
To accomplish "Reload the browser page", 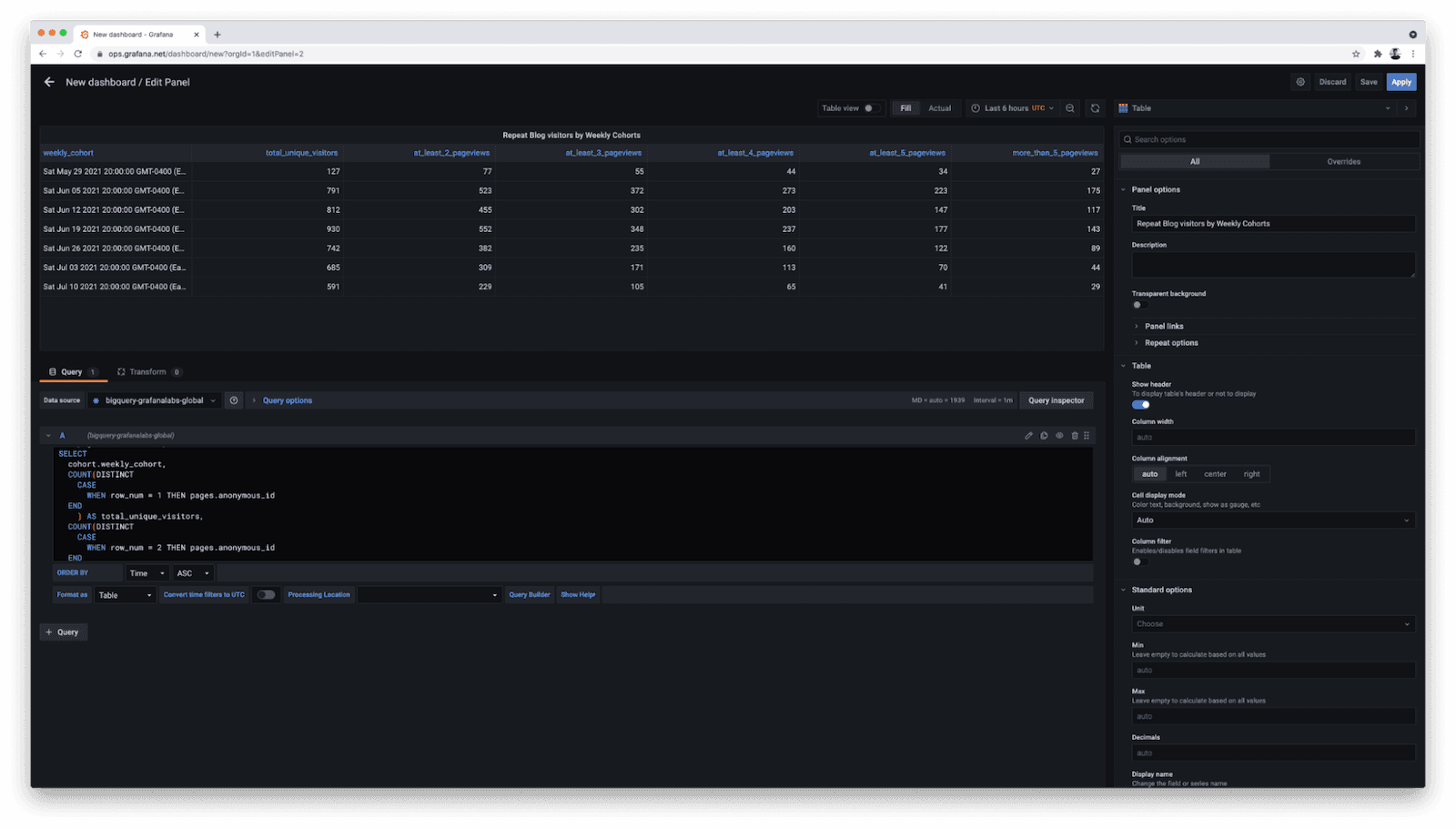I will point(78,54).
